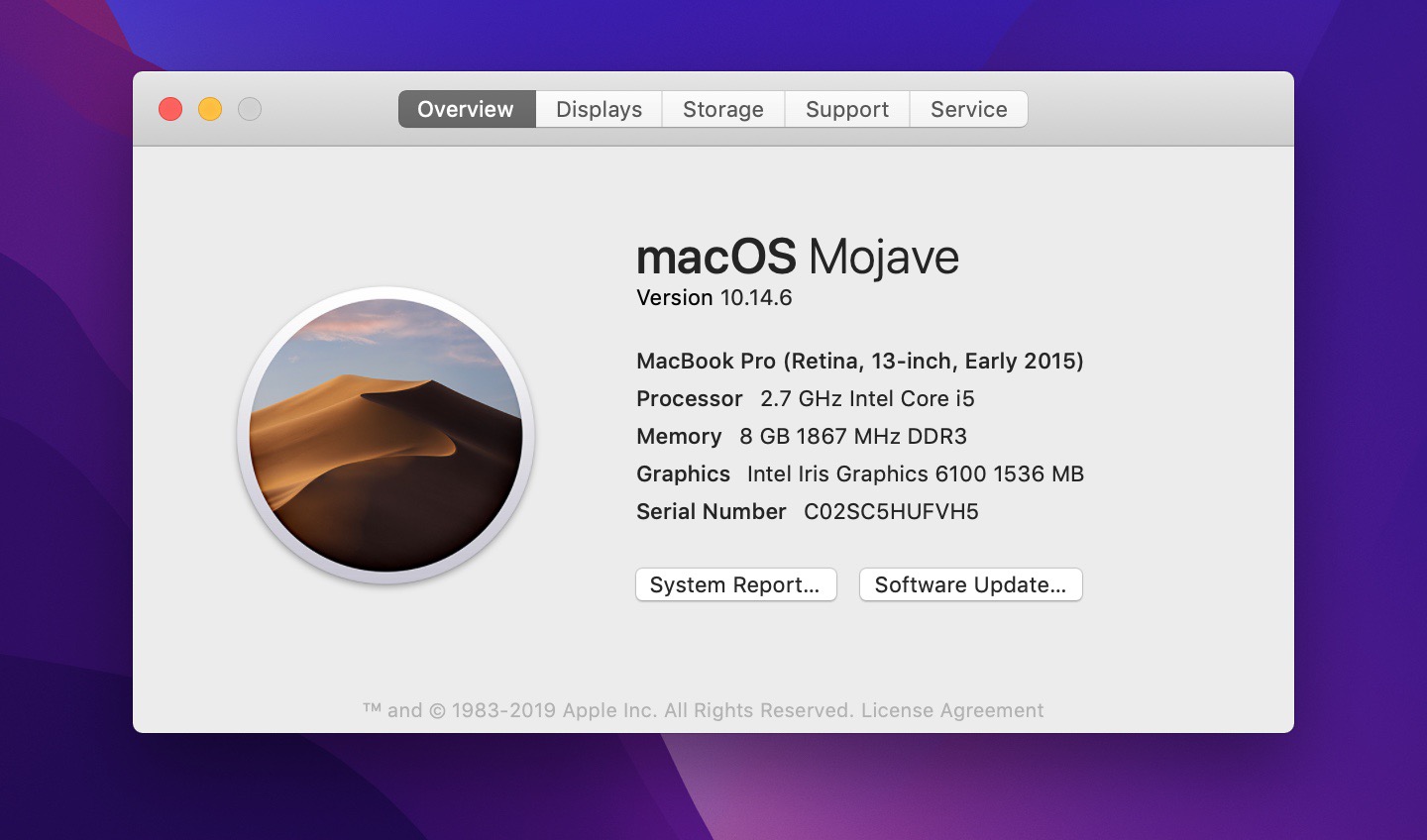Click the Memory label
Viewport: 1427px width, 840px height.
point(679,437)
